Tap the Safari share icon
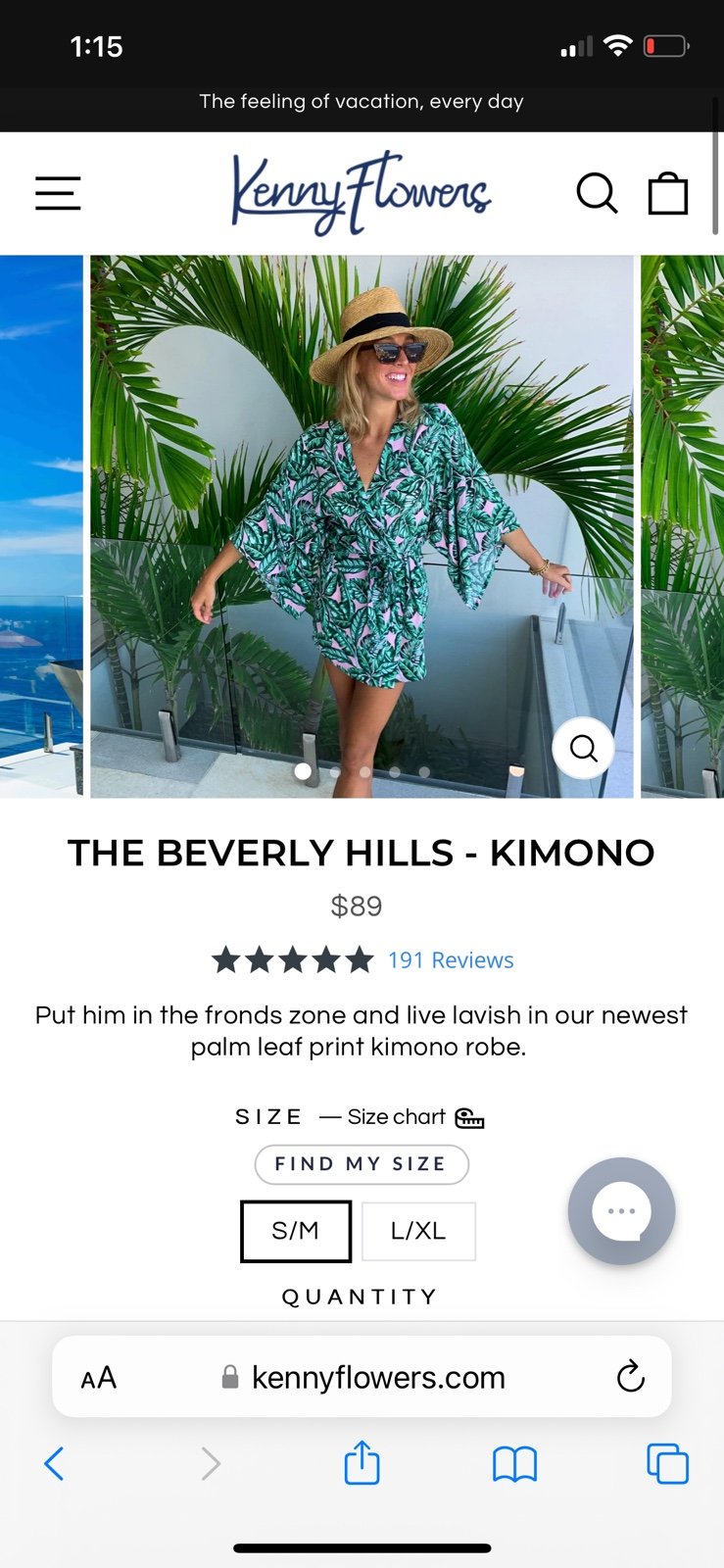 (x=362, y=1462)
